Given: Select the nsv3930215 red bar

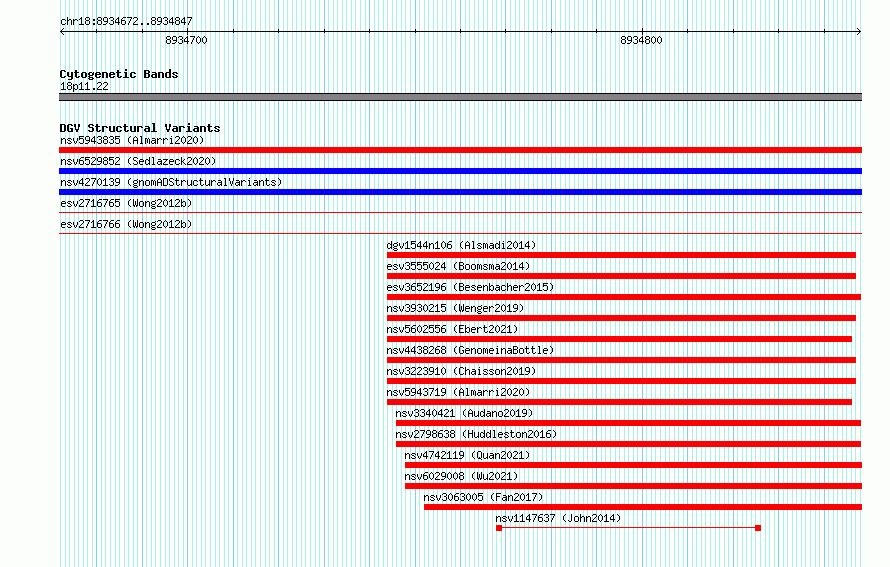Looking at the screenshot, I should click(621, 318).
